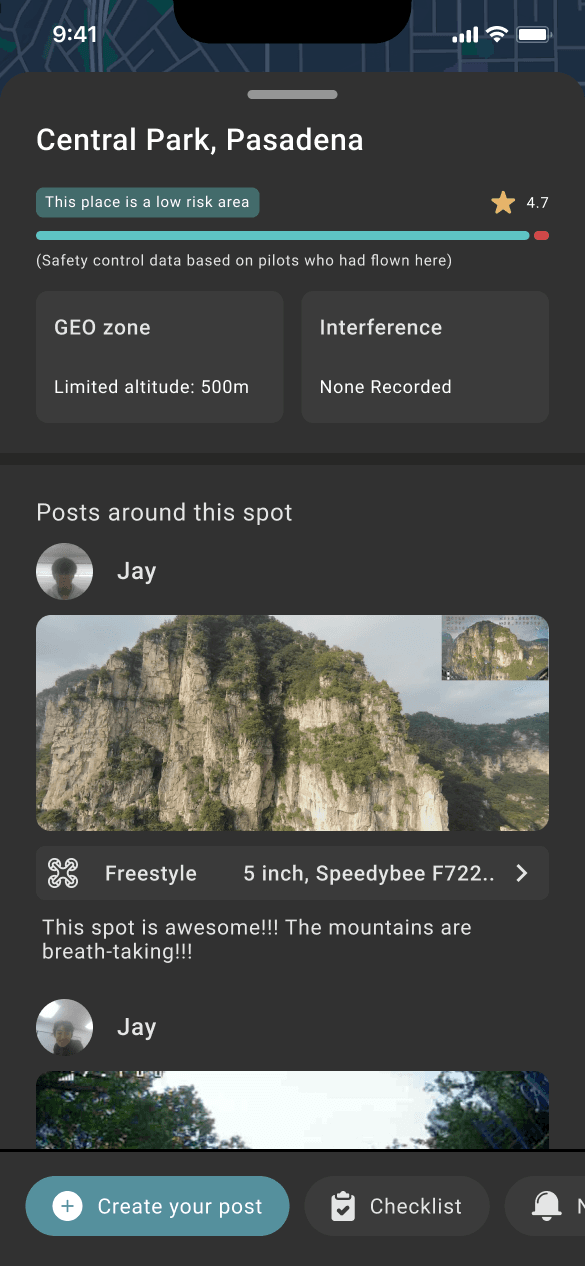Tap the teal safety level progress bar
585x1266 pixels.
point(283,236)
